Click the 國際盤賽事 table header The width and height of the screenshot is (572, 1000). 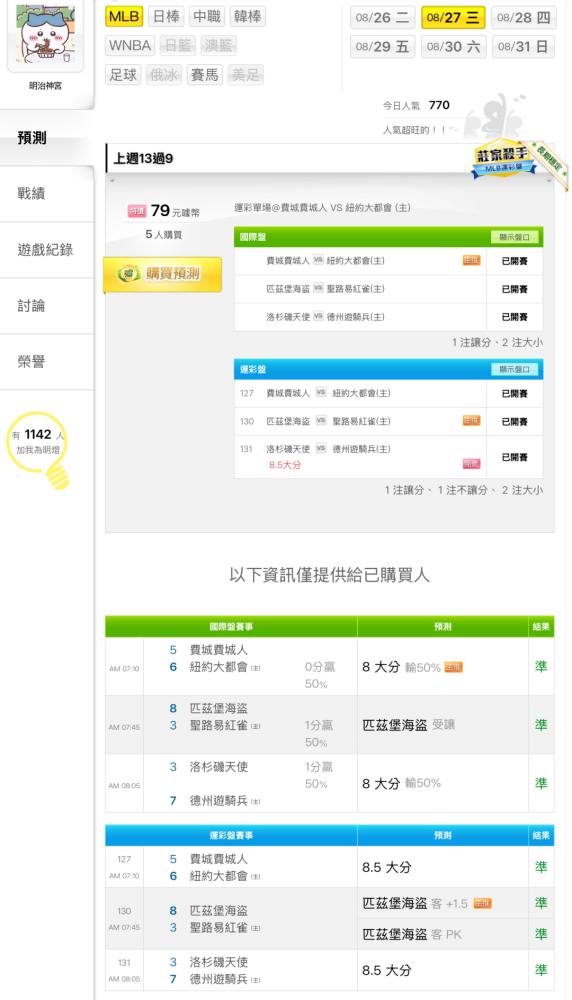click(x=231, y=627)
